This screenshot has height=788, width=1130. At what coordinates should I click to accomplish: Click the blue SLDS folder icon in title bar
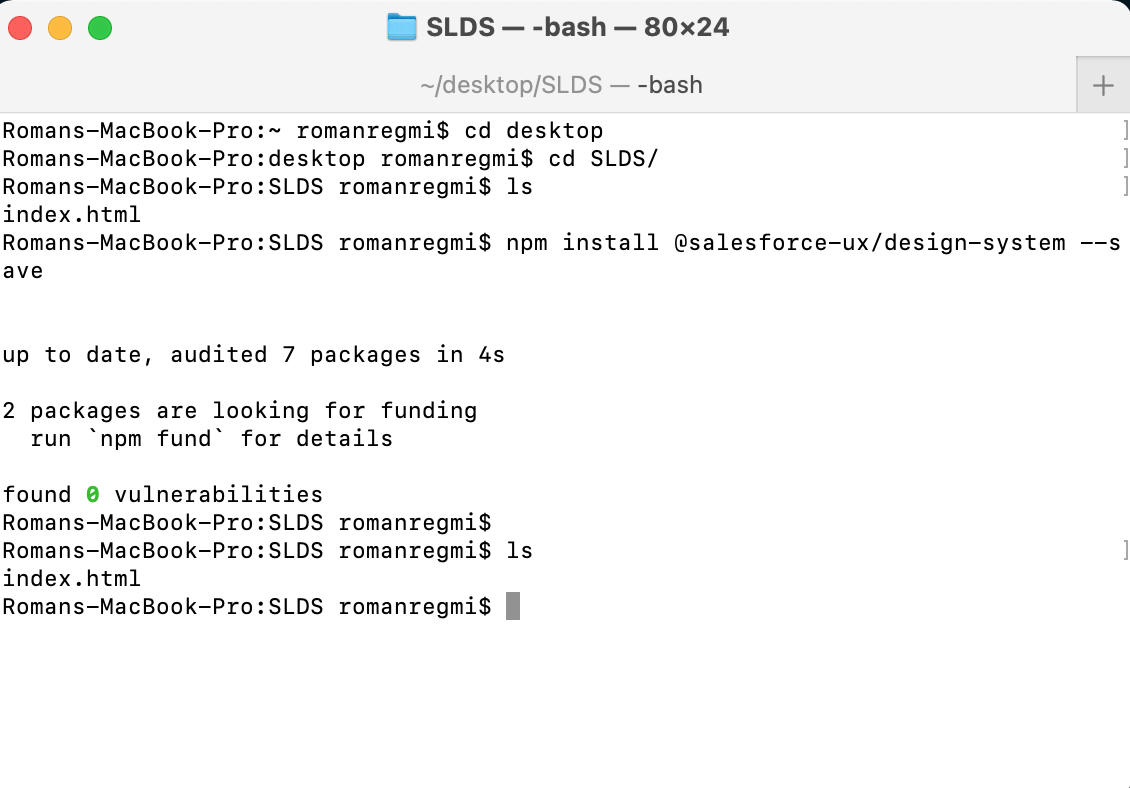(401, 27)
